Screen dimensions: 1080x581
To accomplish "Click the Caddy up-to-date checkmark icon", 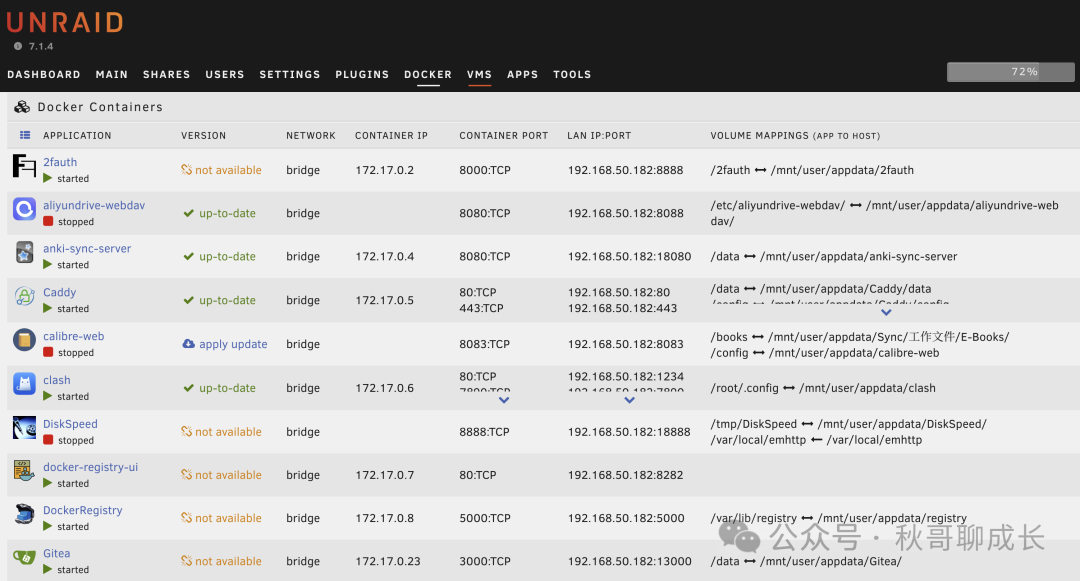I will pos(188,300).
